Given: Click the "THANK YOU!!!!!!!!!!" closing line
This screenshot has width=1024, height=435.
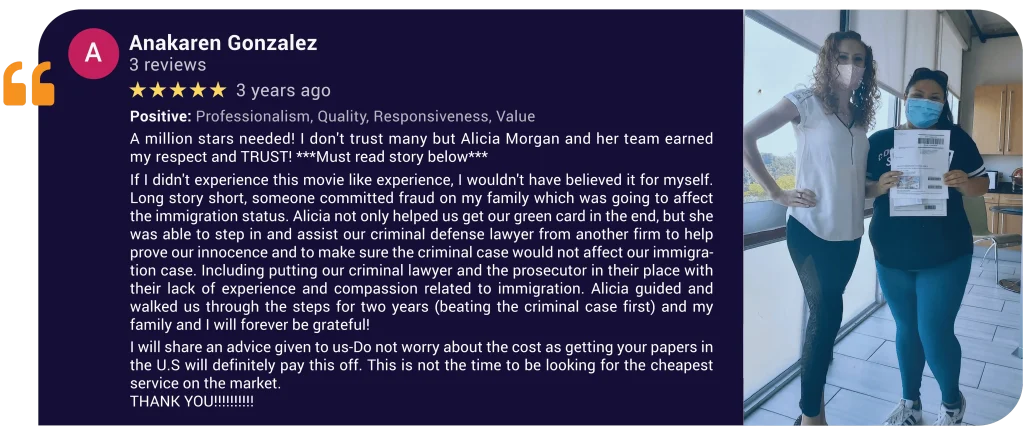Looking at the screenshot, I should 192,400.
